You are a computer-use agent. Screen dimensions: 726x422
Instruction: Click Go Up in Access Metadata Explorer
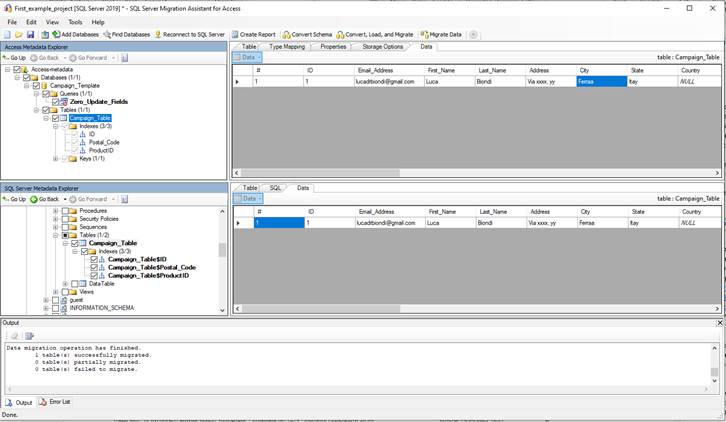click(14, 58)
